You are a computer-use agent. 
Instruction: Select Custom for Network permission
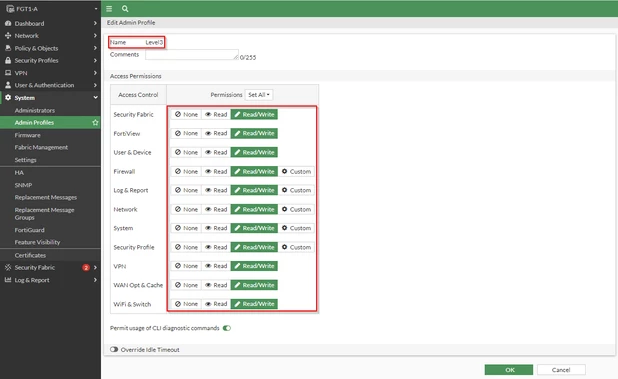click(x=296, y=209)
